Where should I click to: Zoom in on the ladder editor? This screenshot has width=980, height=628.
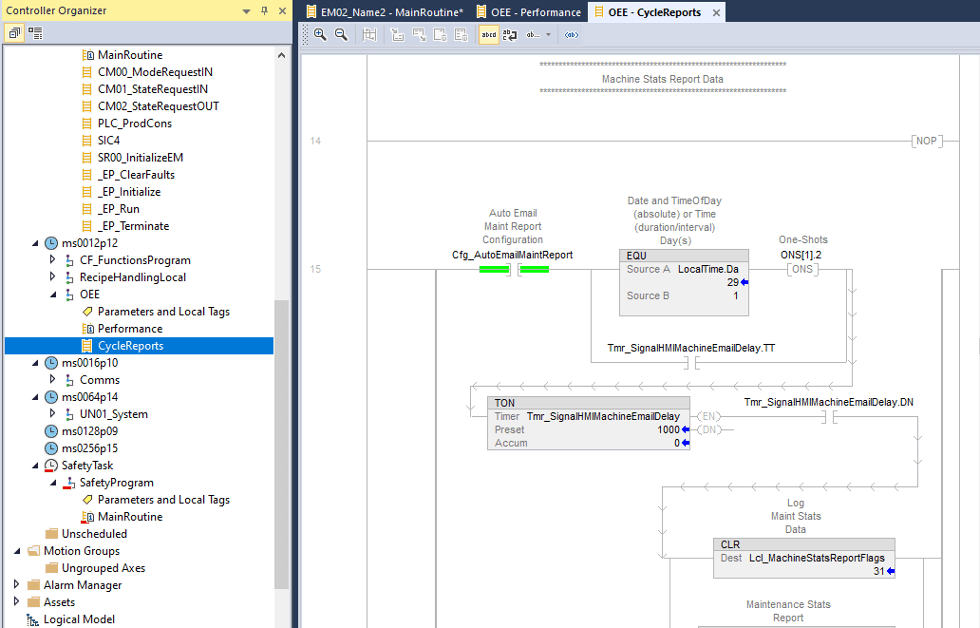320,35
